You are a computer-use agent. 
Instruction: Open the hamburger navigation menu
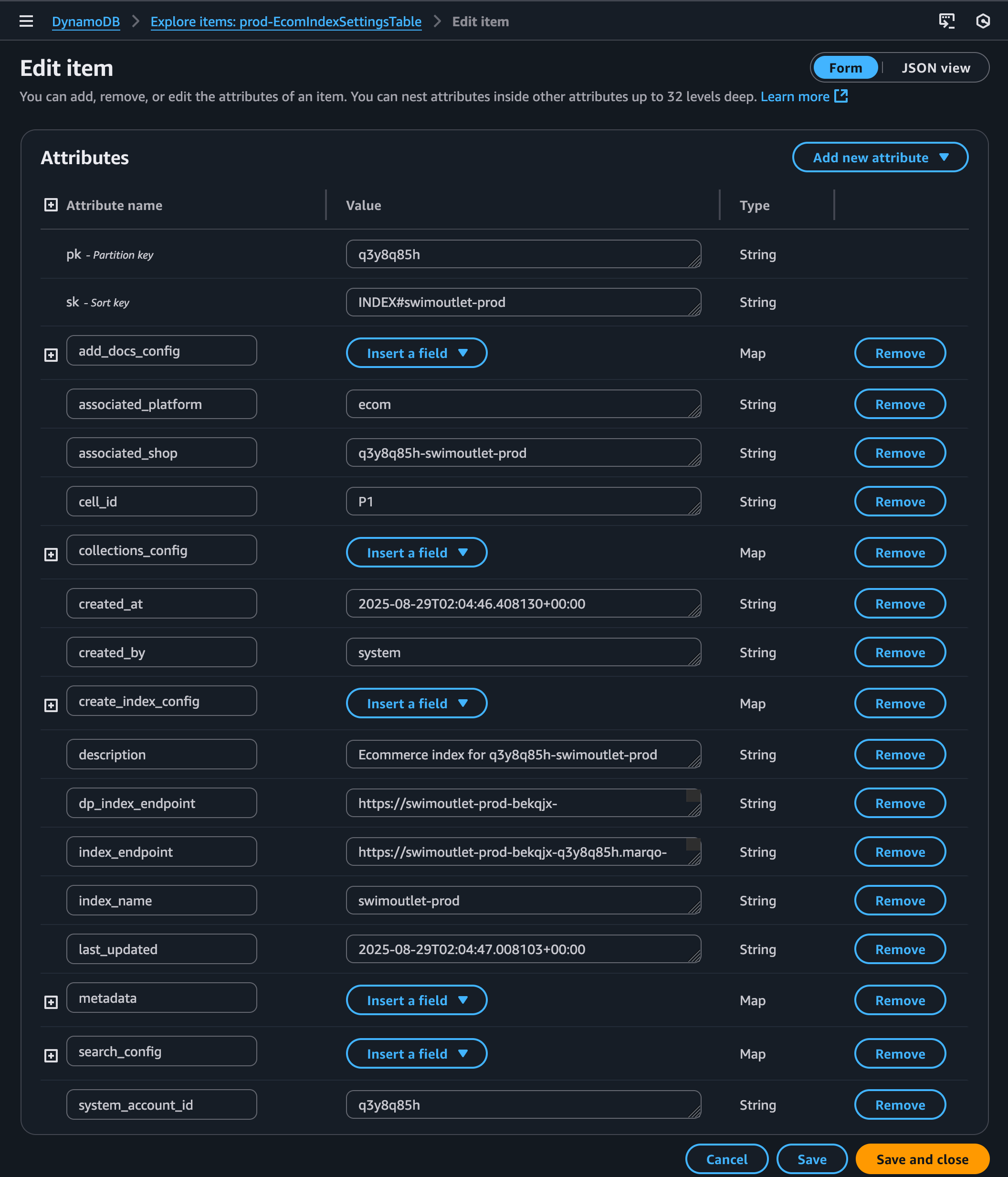coord(26,21)
